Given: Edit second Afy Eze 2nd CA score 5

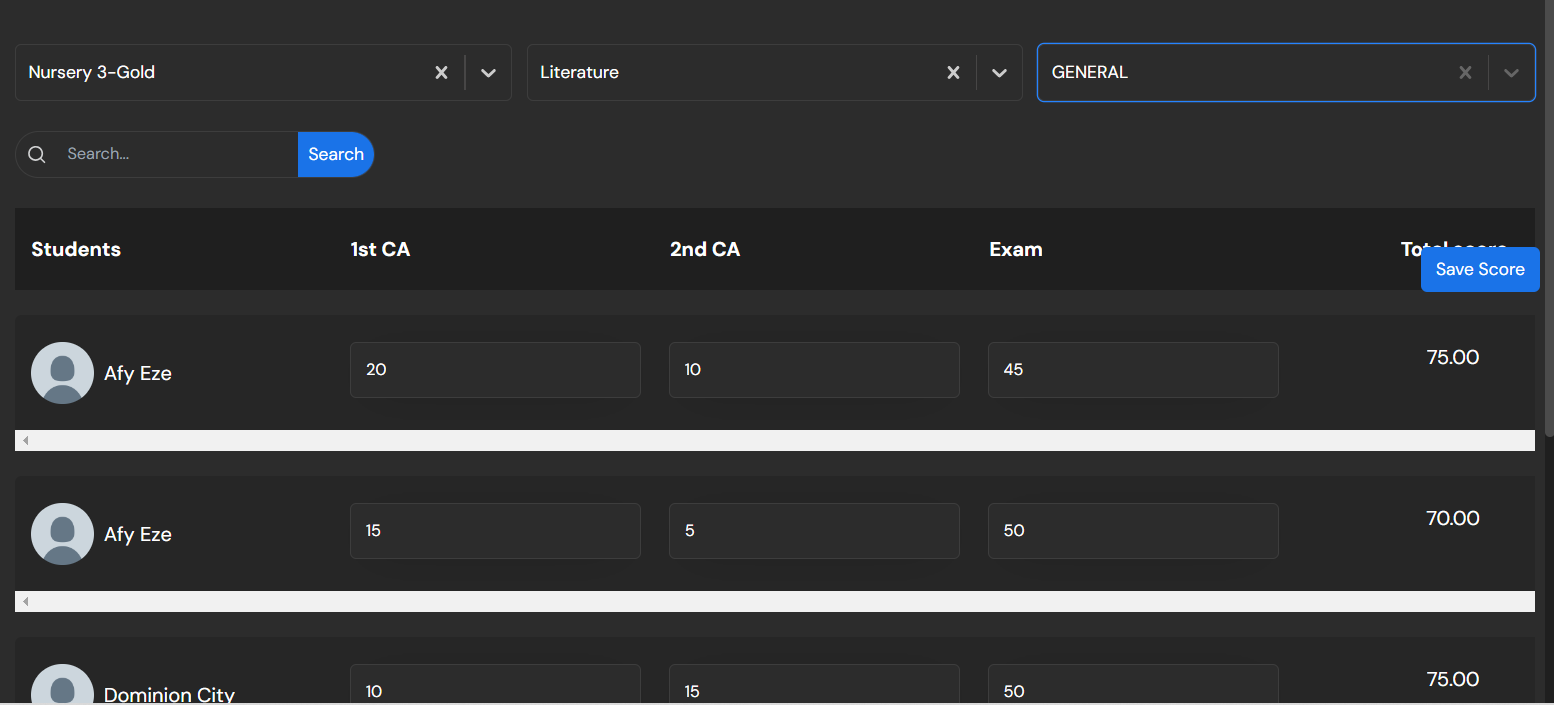Looking at the screenshot, I should click(813, 531).
